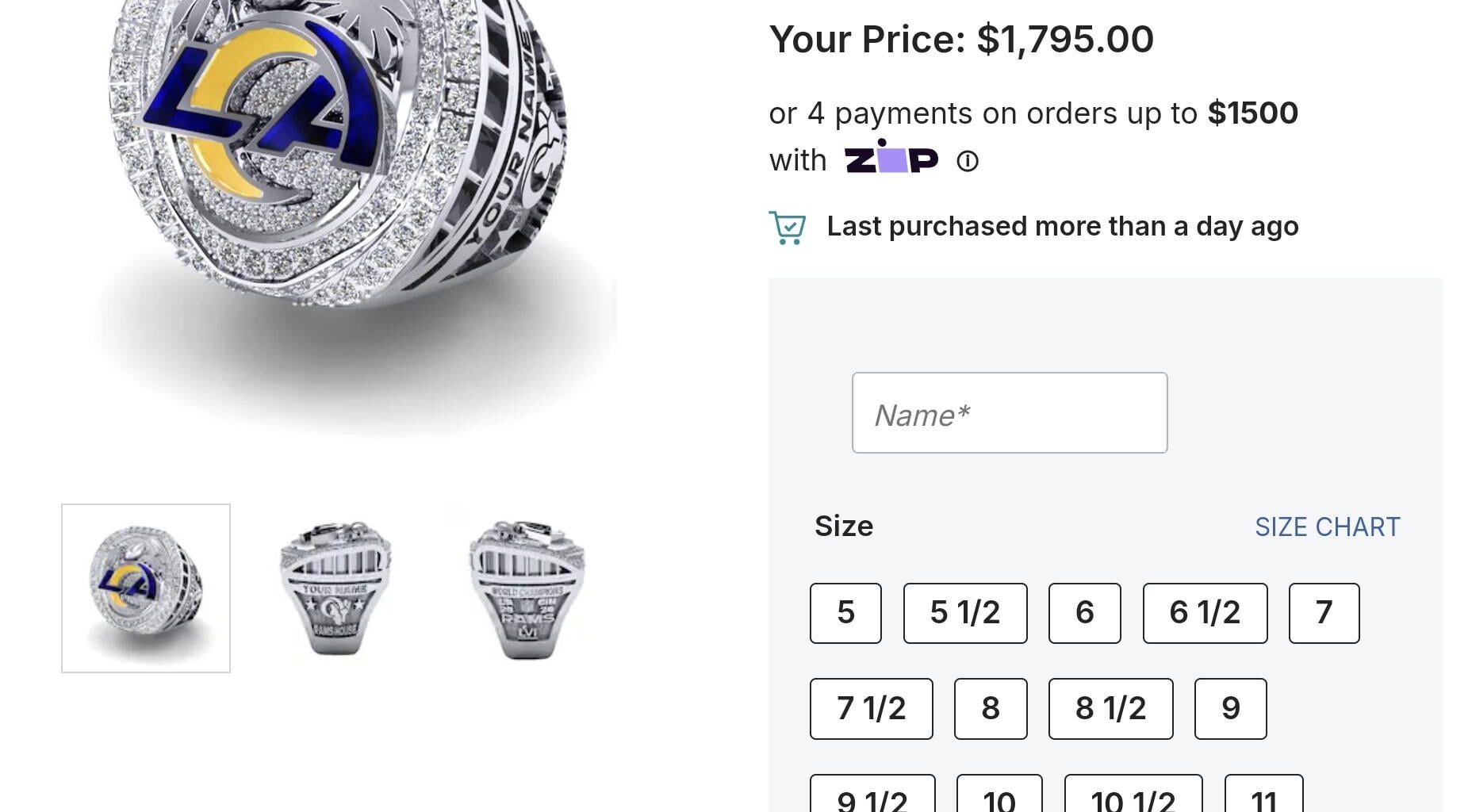Show the front view ring thumbnail
Viewport: 1472px width, 812px height.
click(x=146, y=588)
